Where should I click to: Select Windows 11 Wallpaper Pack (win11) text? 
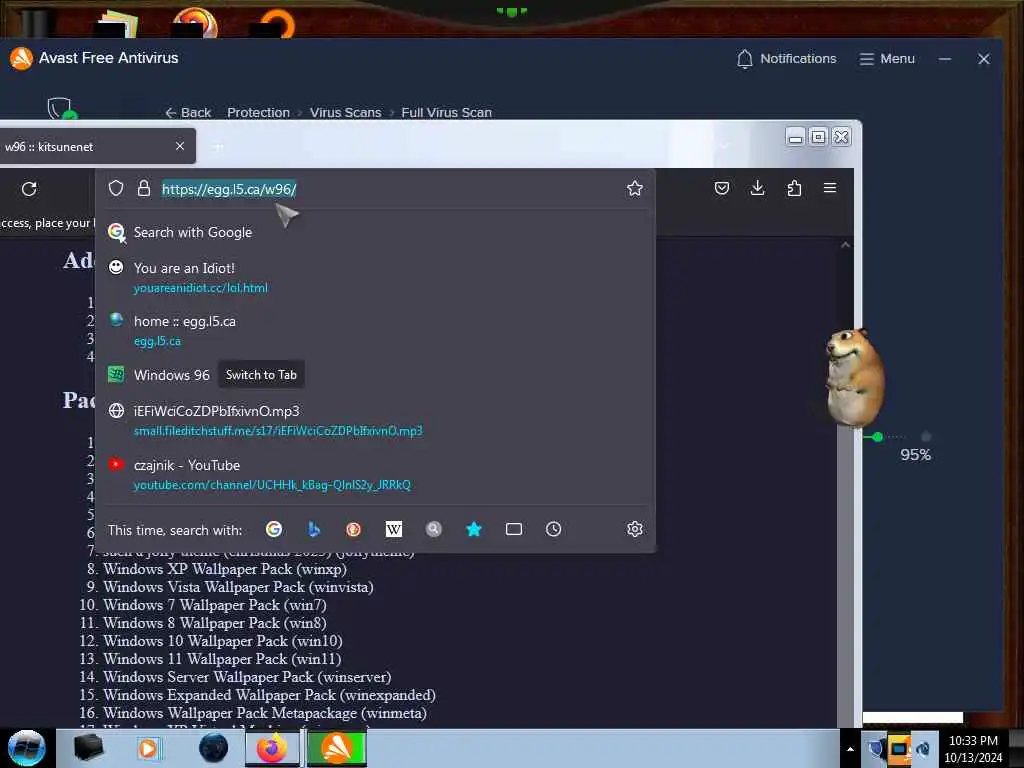click(222, 659)
